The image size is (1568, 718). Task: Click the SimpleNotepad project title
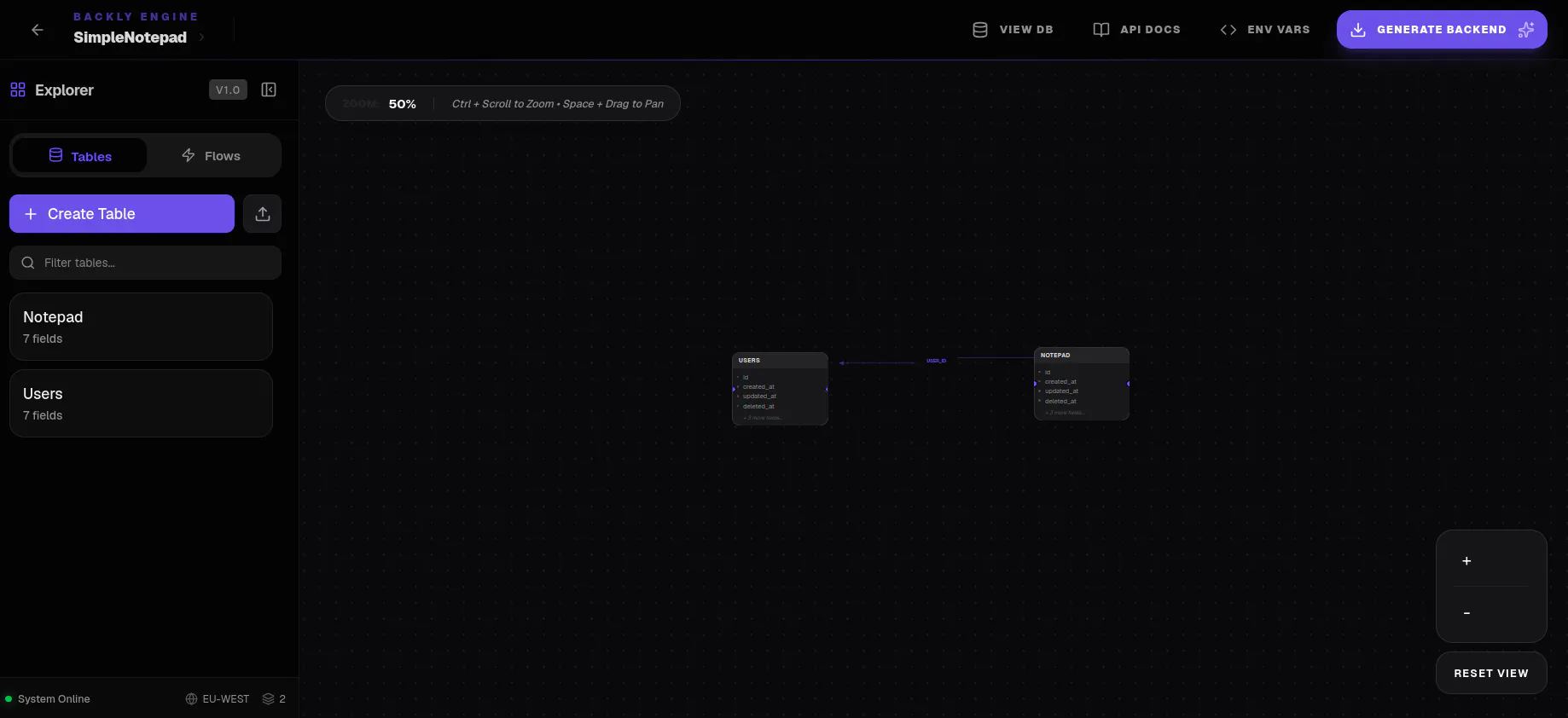(130, 38)
